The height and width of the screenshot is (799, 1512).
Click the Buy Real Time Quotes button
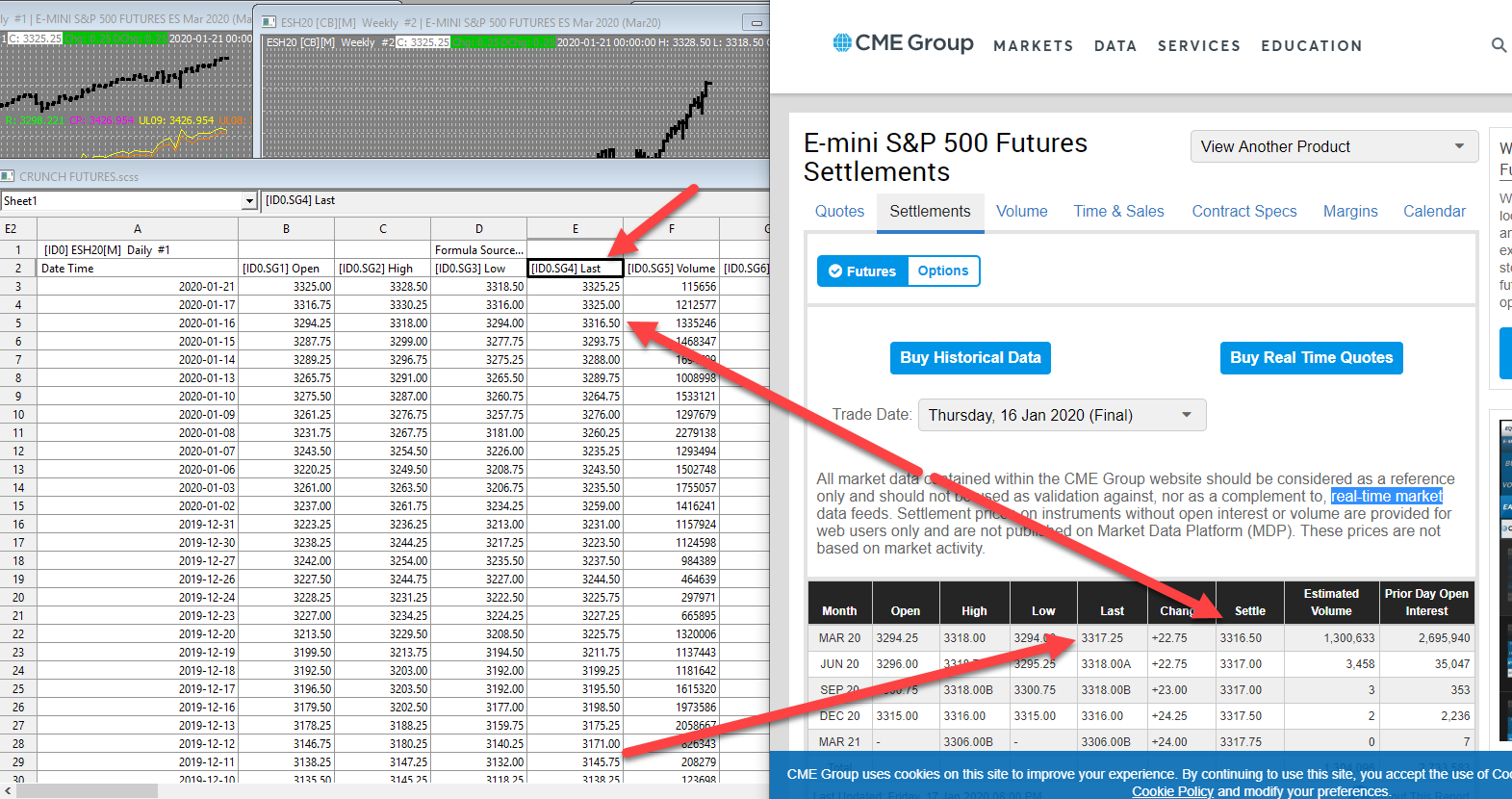(x=1311, y=358)
